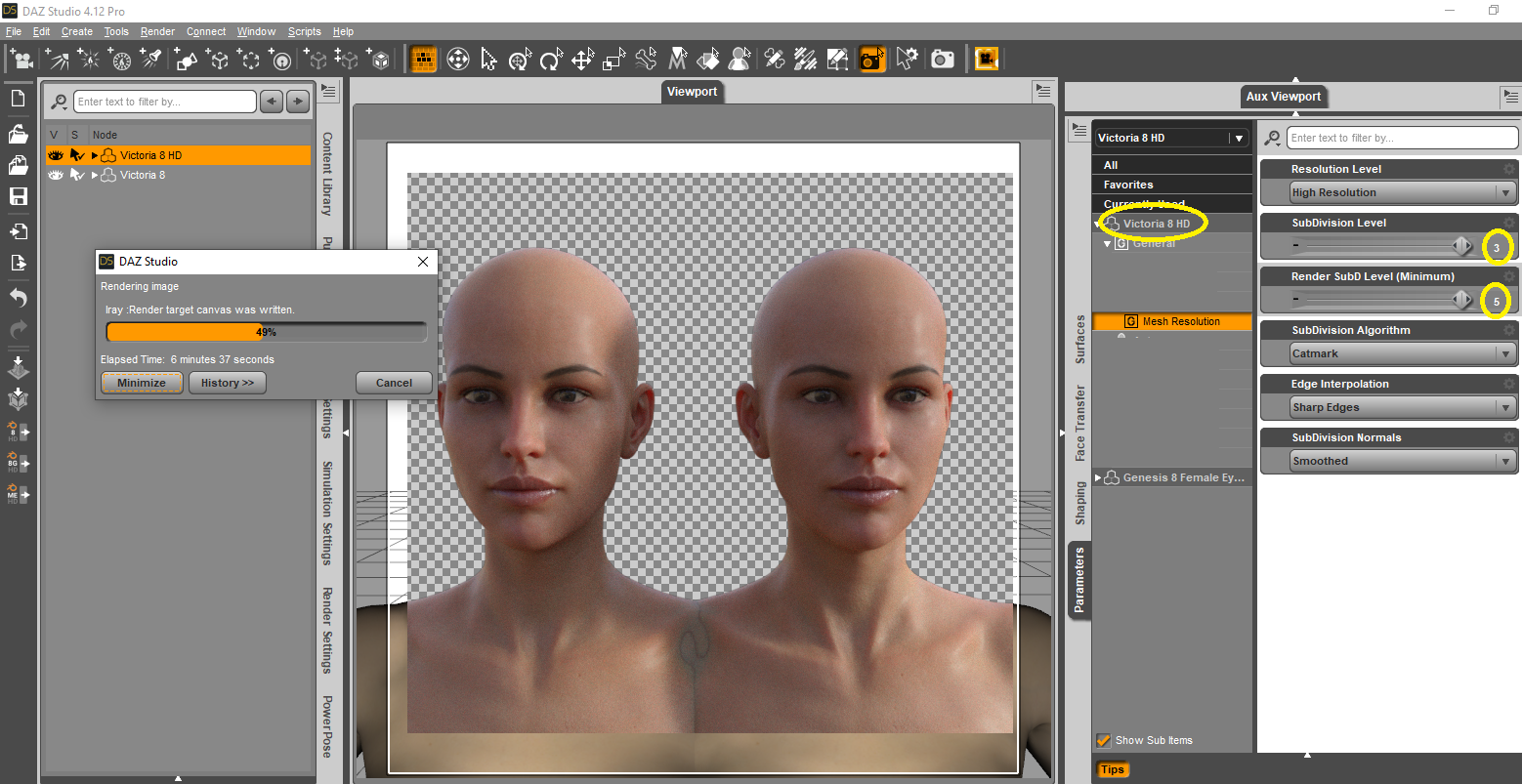Click the Save scene icon
This screenshot has width=1522, height=784.
click(x=18, y=196)
